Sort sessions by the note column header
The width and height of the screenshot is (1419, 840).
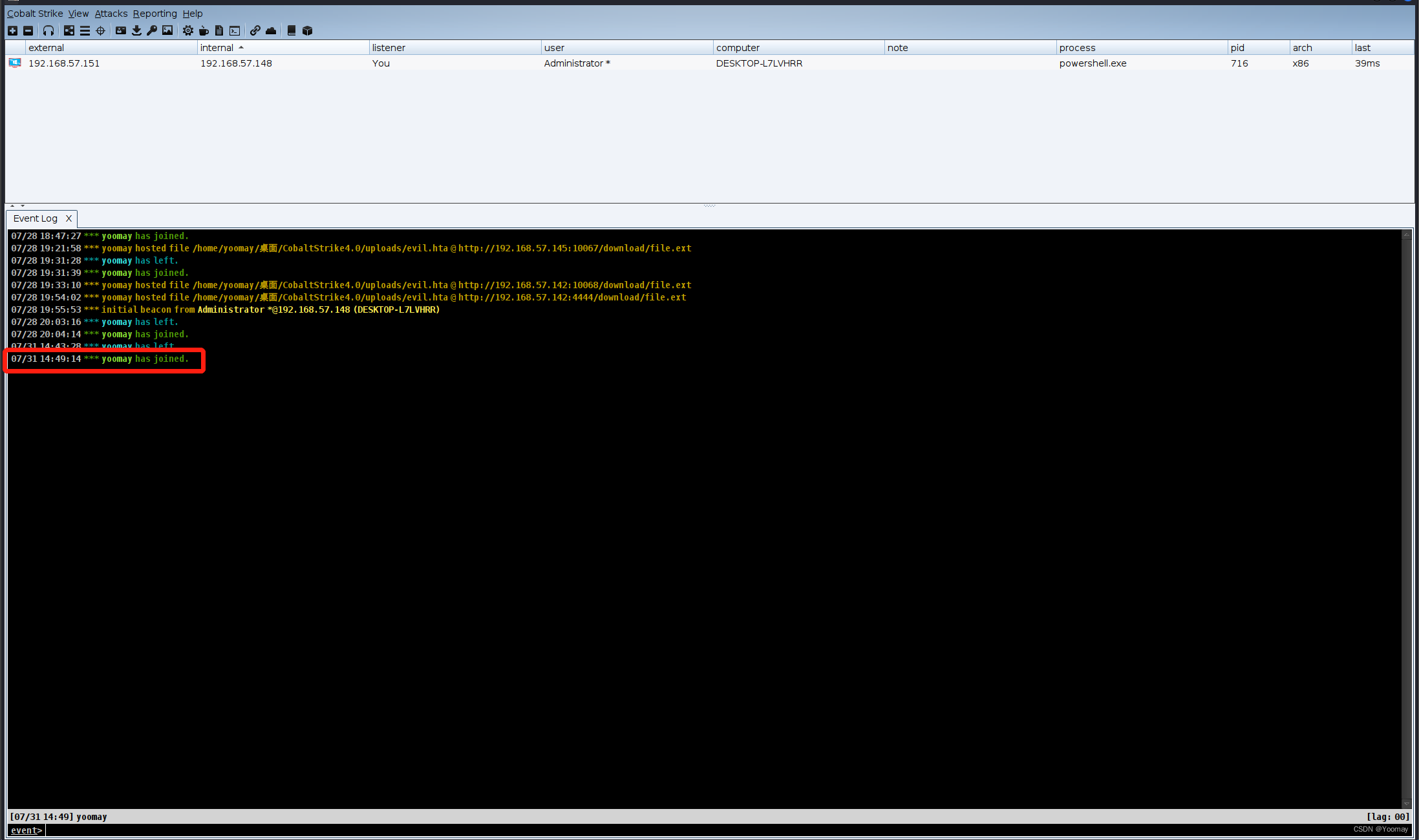(x=970, y=48)
